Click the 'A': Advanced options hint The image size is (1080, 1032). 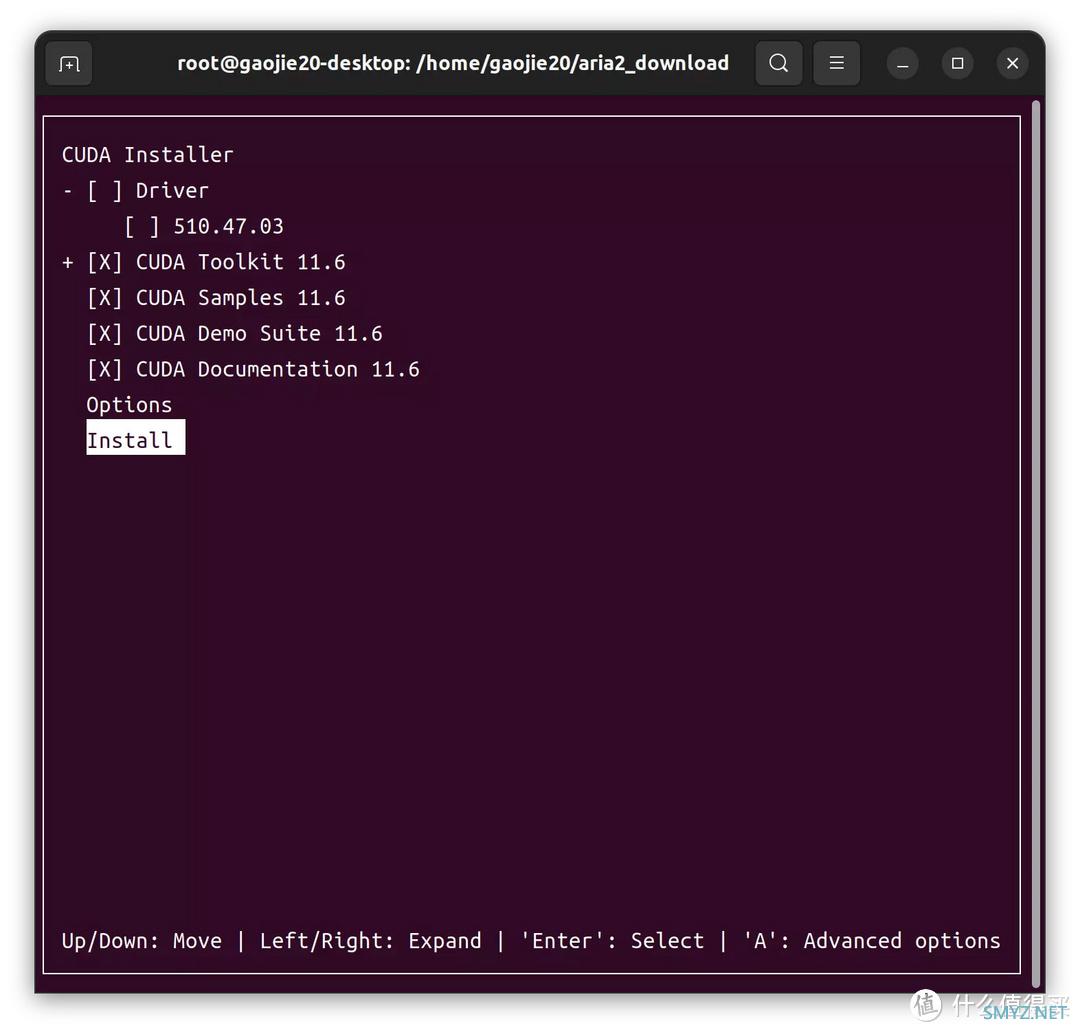(x=871, y=941)
